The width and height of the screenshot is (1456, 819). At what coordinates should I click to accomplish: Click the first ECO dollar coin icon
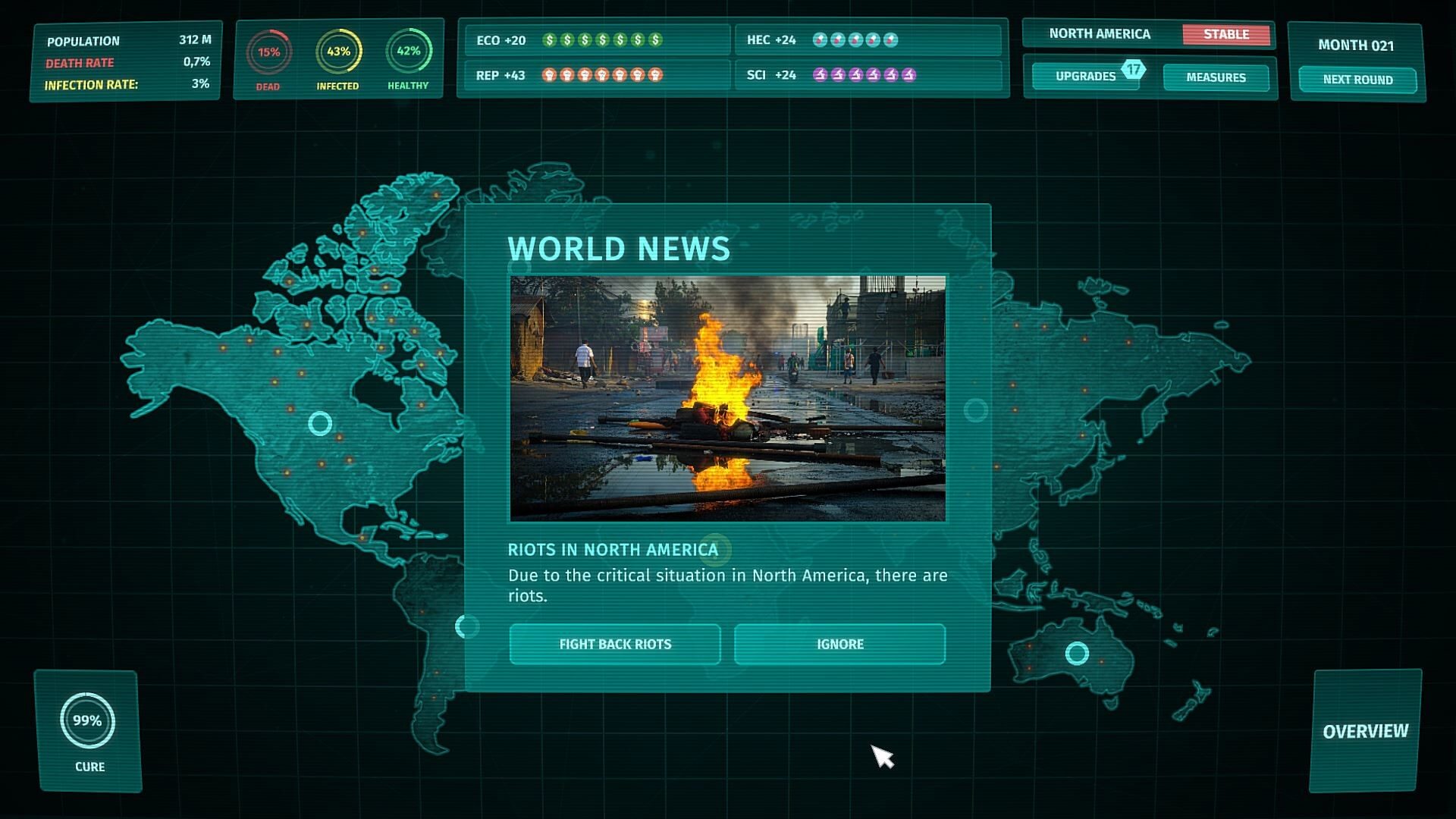tap(550, 40)
